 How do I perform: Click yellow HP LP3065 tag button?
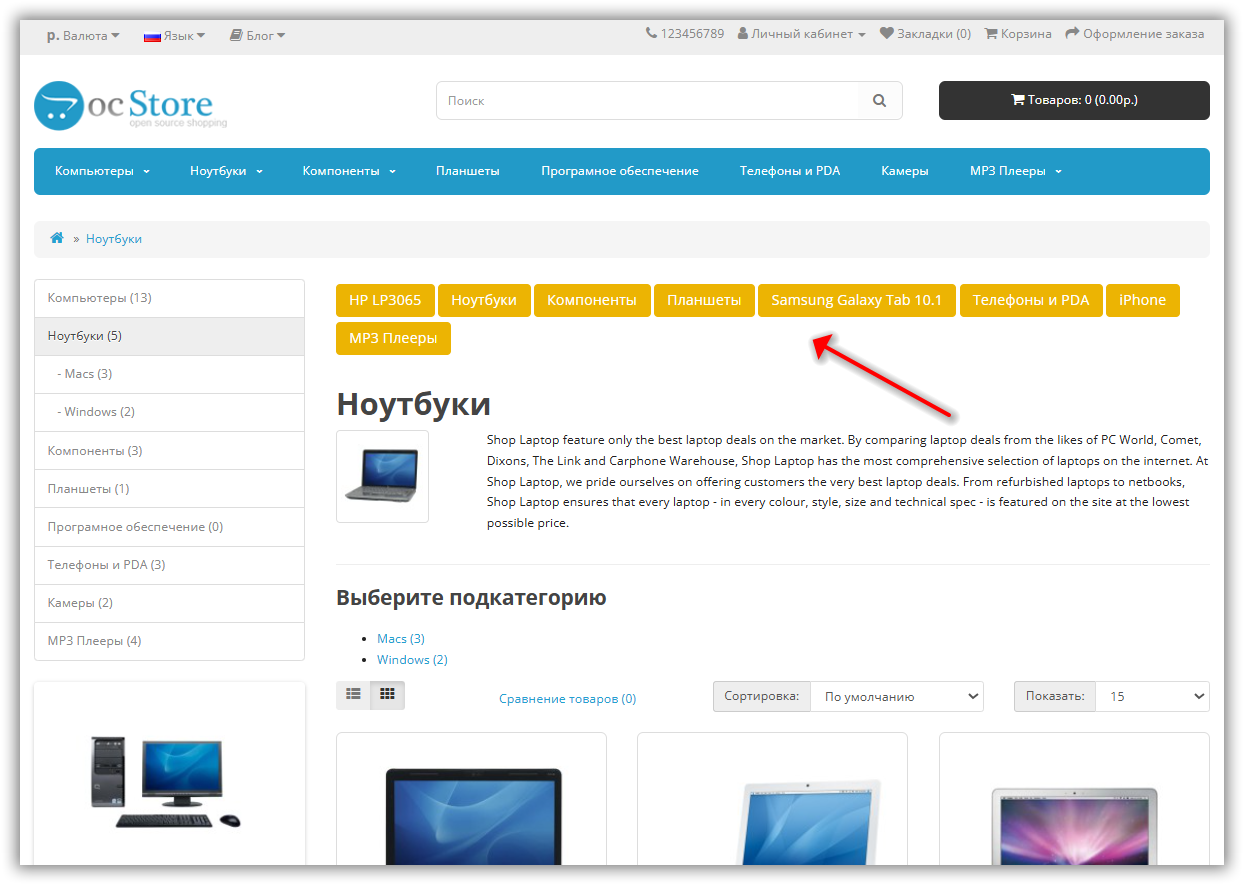click(x=385, y=300)
